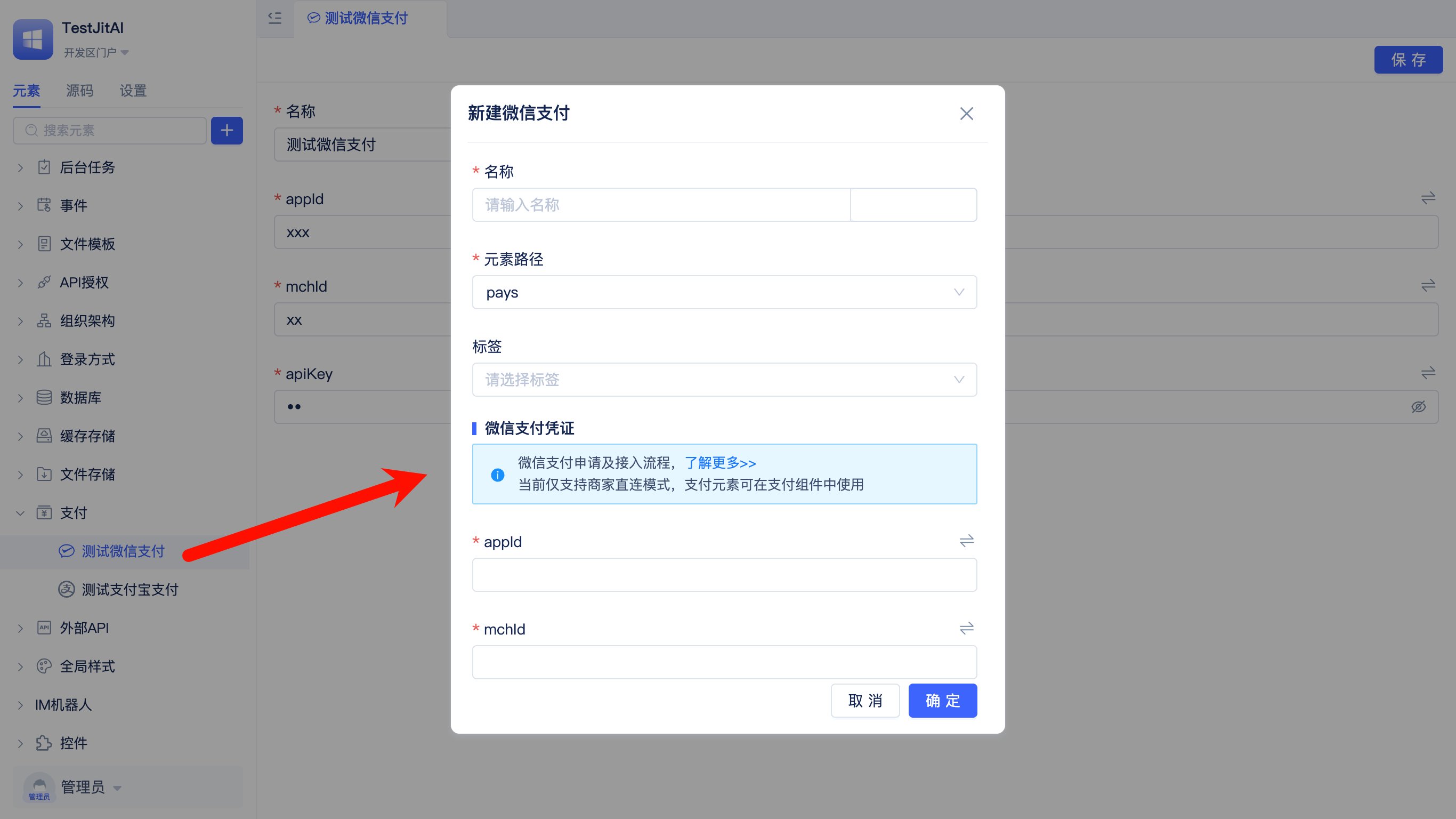Click the 数据库 icon in the tree
Viewport: 1456px width, 819px height.
tap(44, 397)
